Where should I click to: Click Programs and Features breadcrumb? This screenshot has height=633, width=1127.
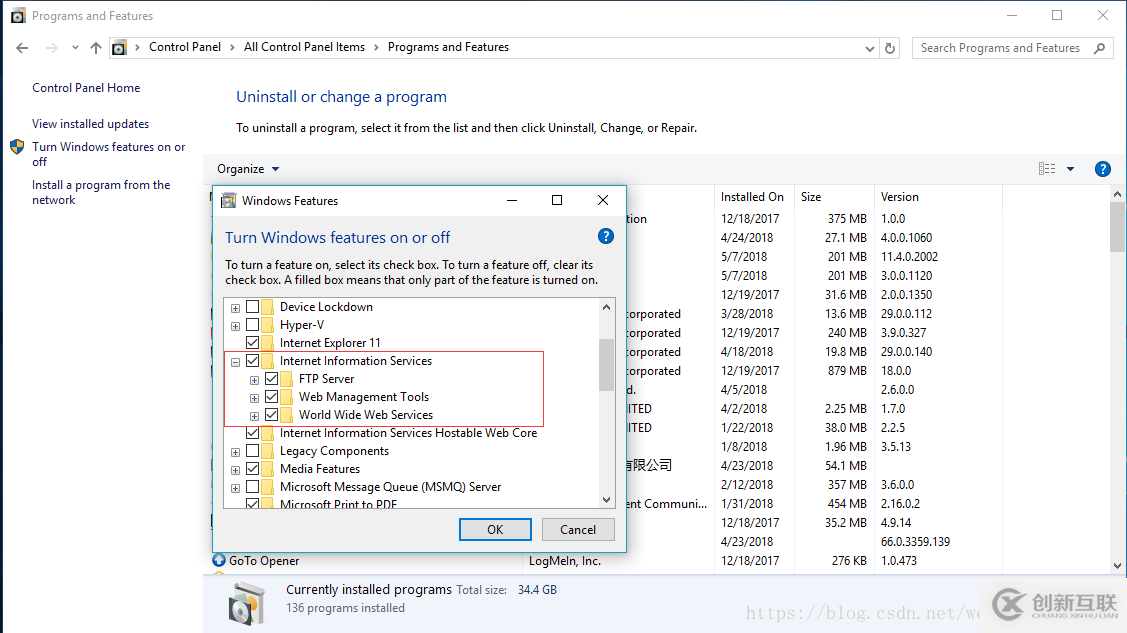click(448, 47)
